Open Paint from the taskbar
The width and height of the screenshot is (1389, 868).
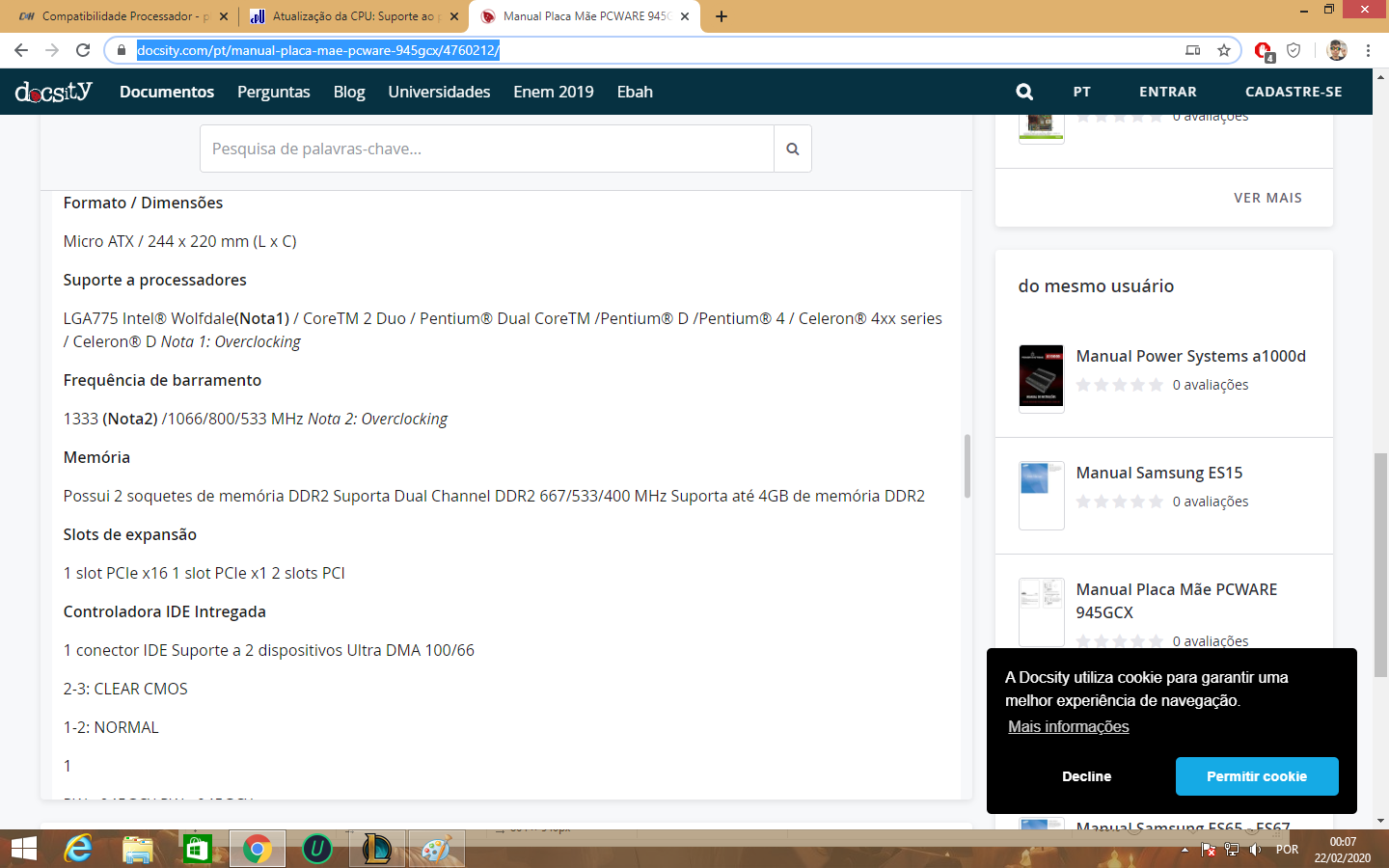[x=436, y=849]
